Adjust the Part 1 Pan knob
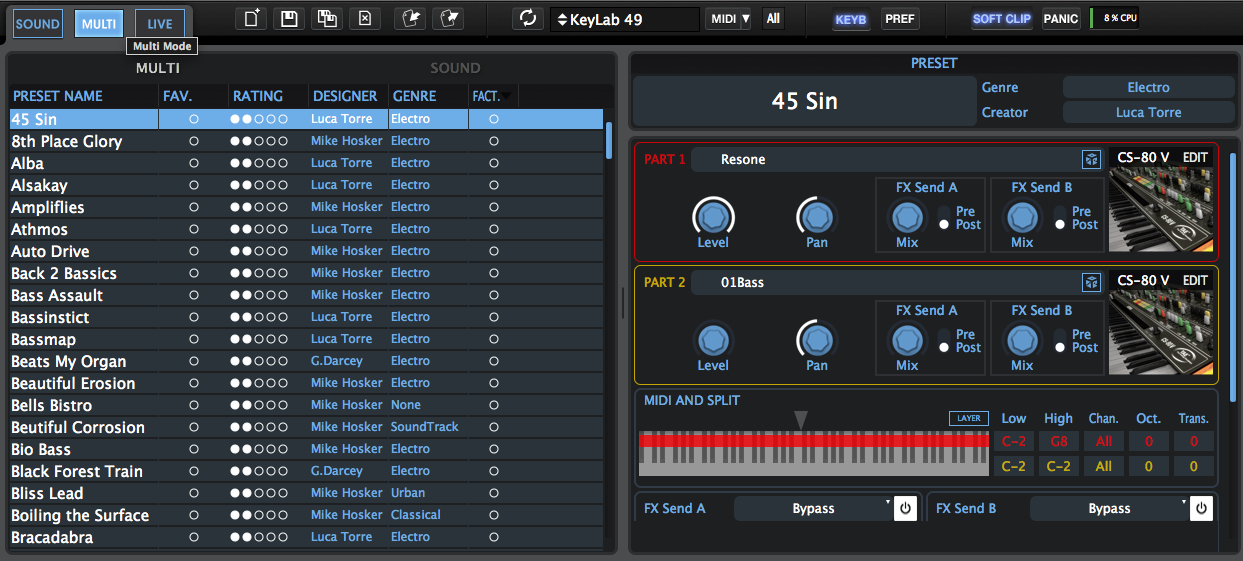 click(x=817, y=216)
